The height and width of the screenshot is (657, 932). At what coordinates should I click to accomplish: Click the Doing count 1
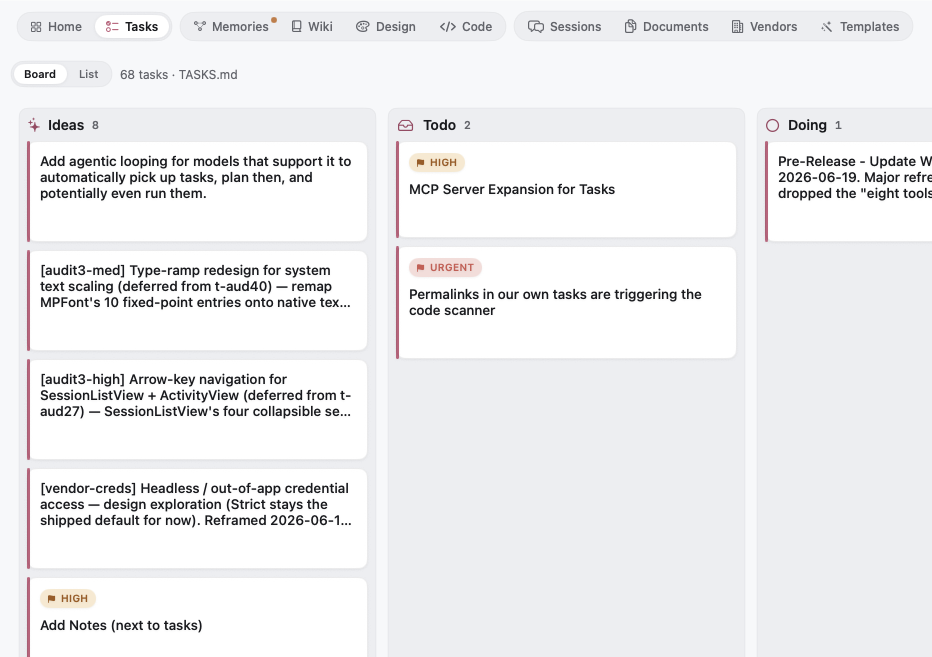[x=838, y=125]
